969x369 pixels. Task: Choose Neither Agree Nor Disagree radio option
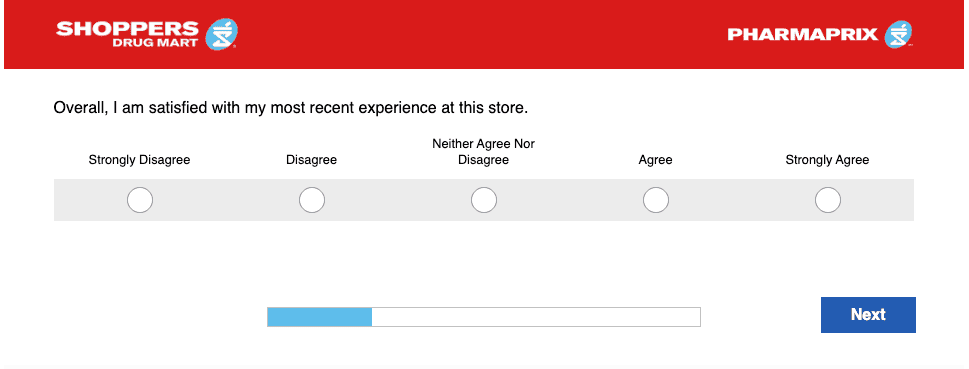(x=483, y=200)
